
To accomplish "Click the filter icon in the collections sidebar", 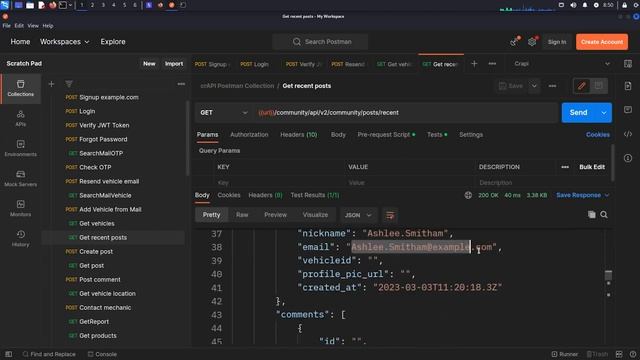I will (x=69, y=84).
